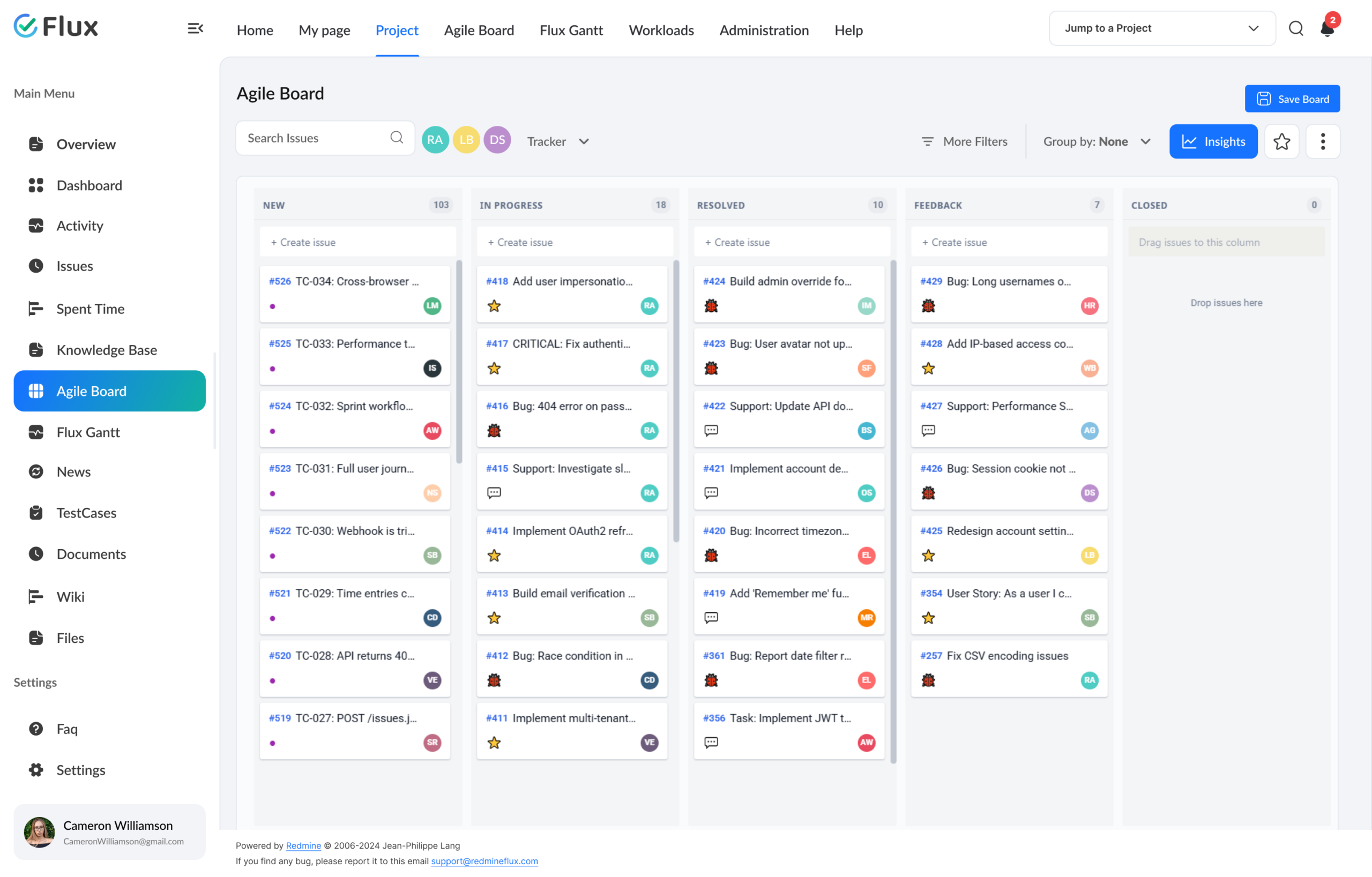Toggle the DS user avatar filter

[x=497, y=140]
